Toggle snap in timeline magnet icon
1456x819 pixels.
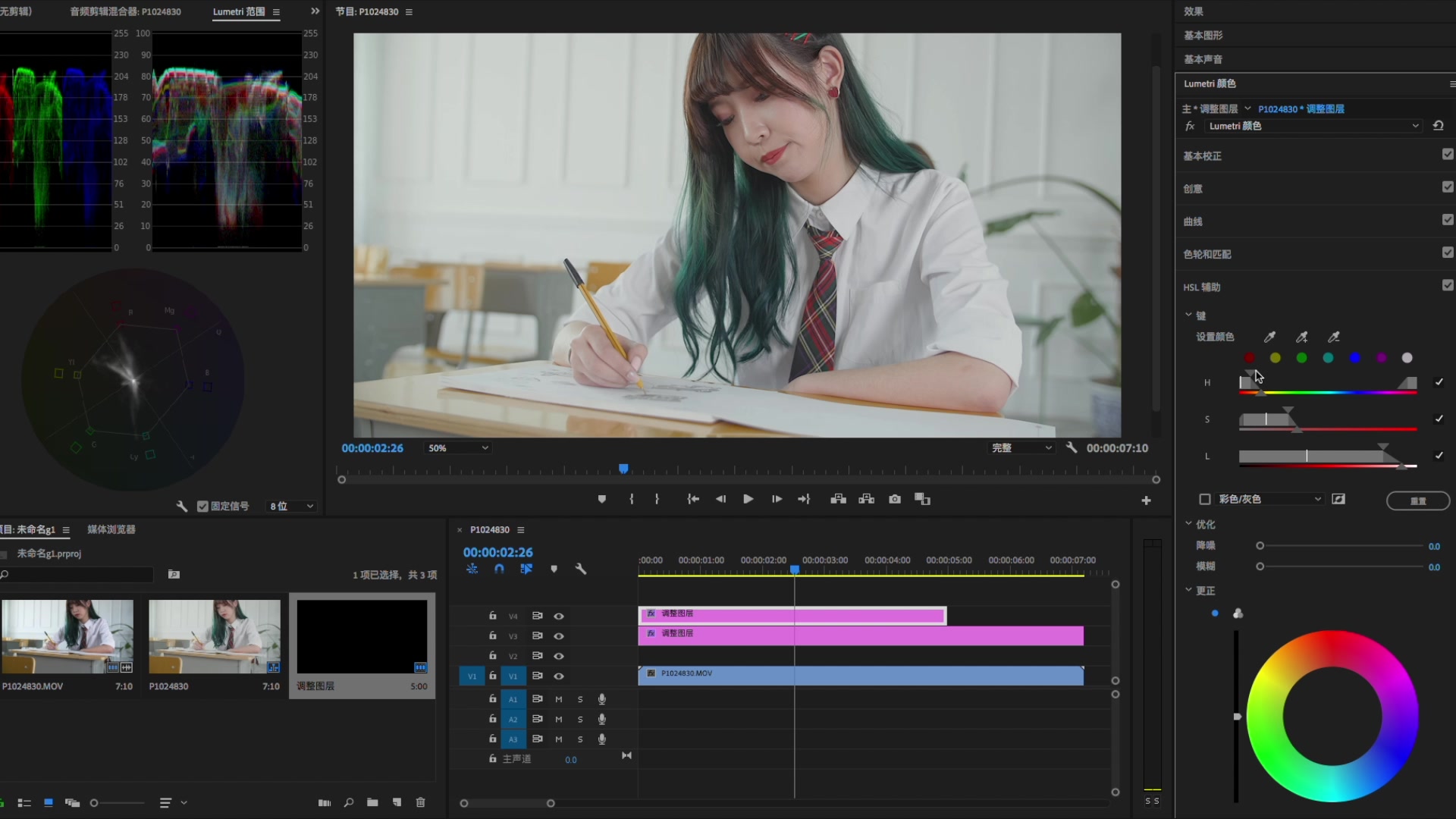(x=499, y=569)
